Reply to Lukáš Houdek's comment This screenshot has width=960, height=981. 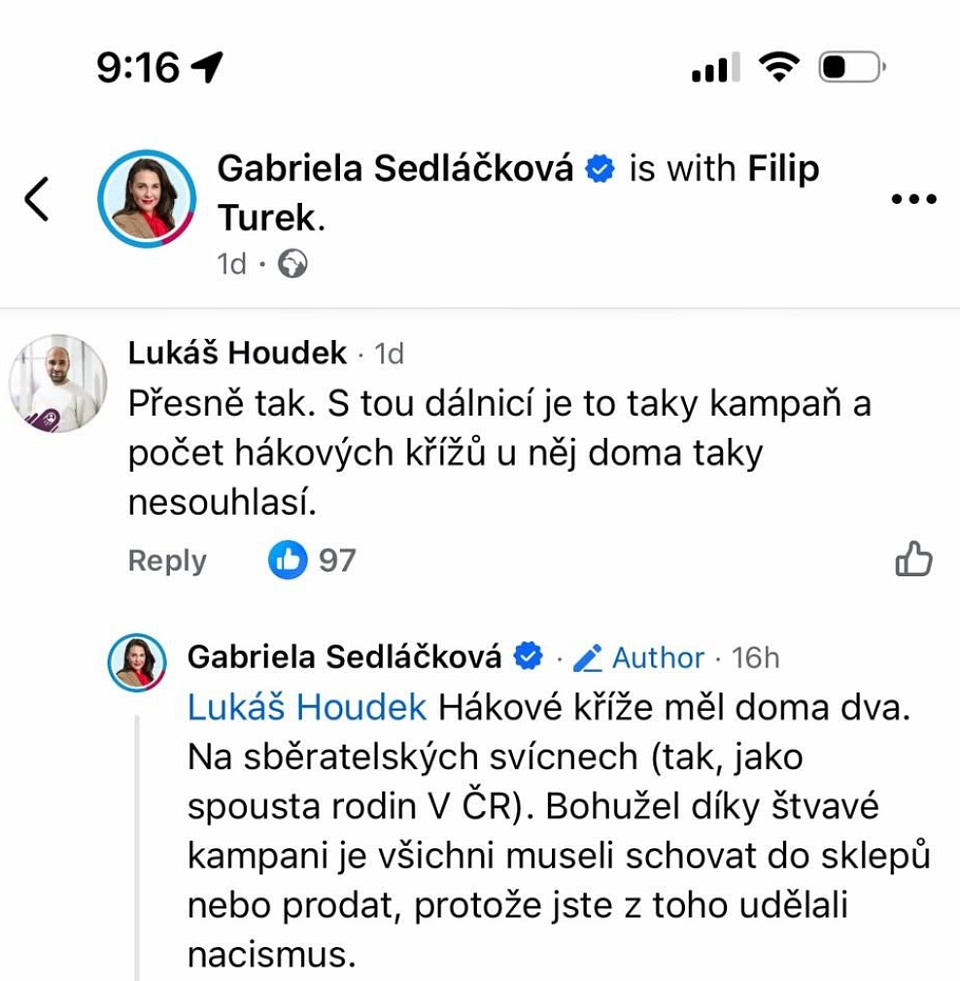(x=167, y=561)
